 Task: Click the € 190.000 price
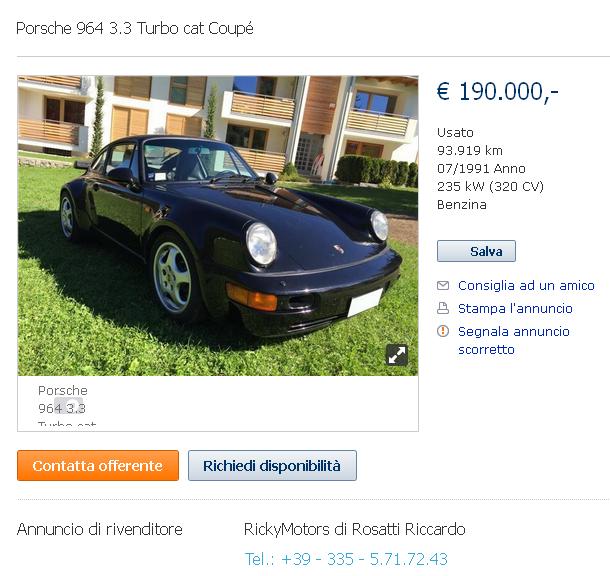[x=498, y=92]
